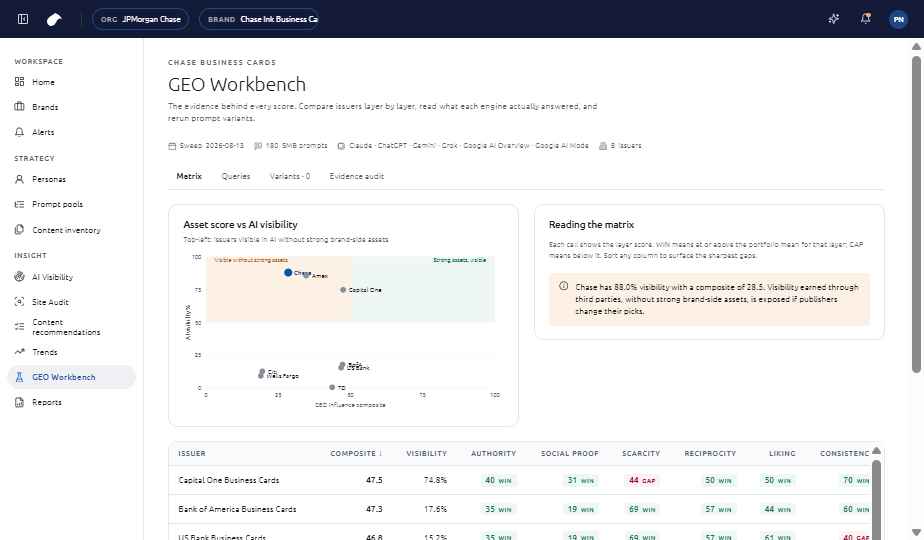Sort table by Scarcity column

pyautogui.click(x=641, y=453)
